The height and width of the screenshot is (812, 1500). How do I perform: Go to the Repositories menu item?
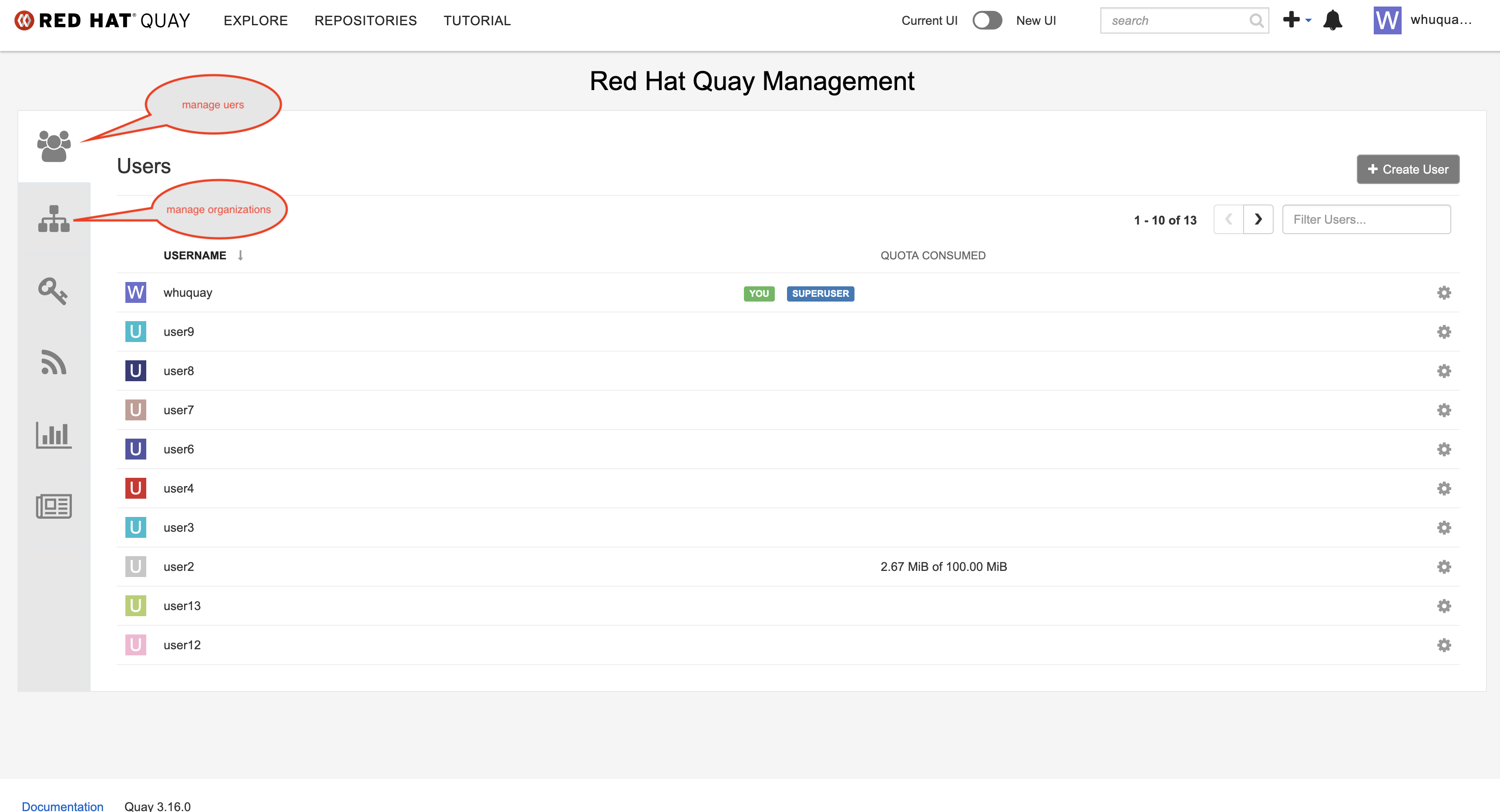click(366, 20)
